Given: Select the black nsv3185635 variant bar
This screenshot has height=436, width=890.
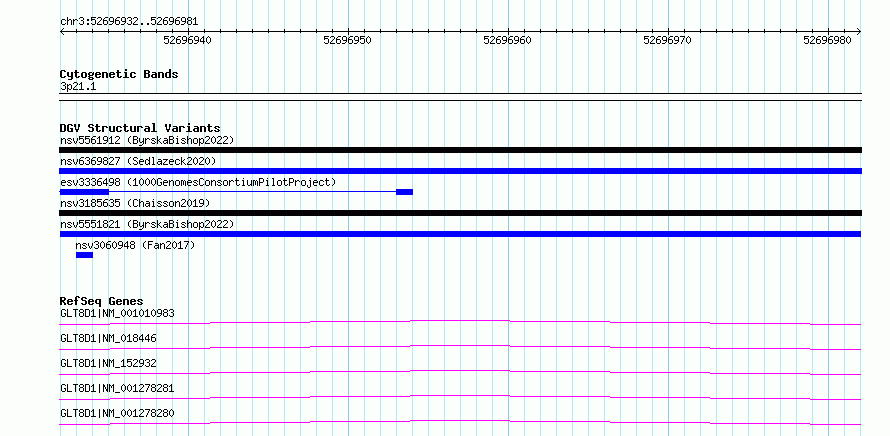Looking at the screenshot, I should 460,213.
